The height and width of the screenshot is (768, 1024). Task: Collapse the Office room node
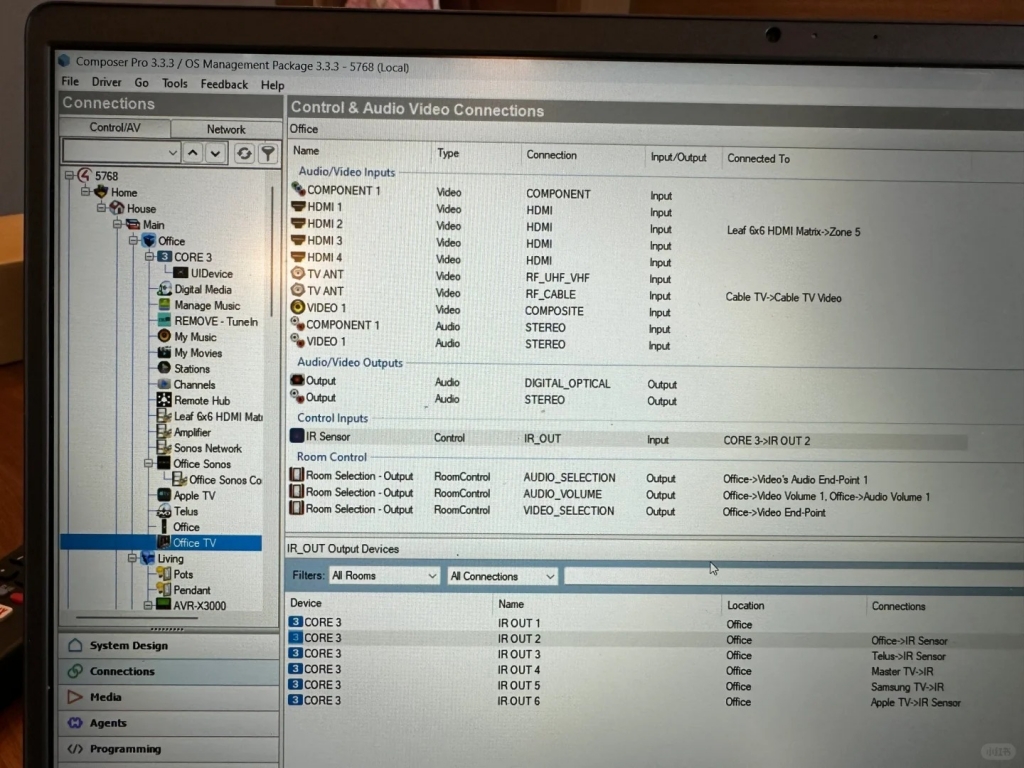tap(133, 241)
